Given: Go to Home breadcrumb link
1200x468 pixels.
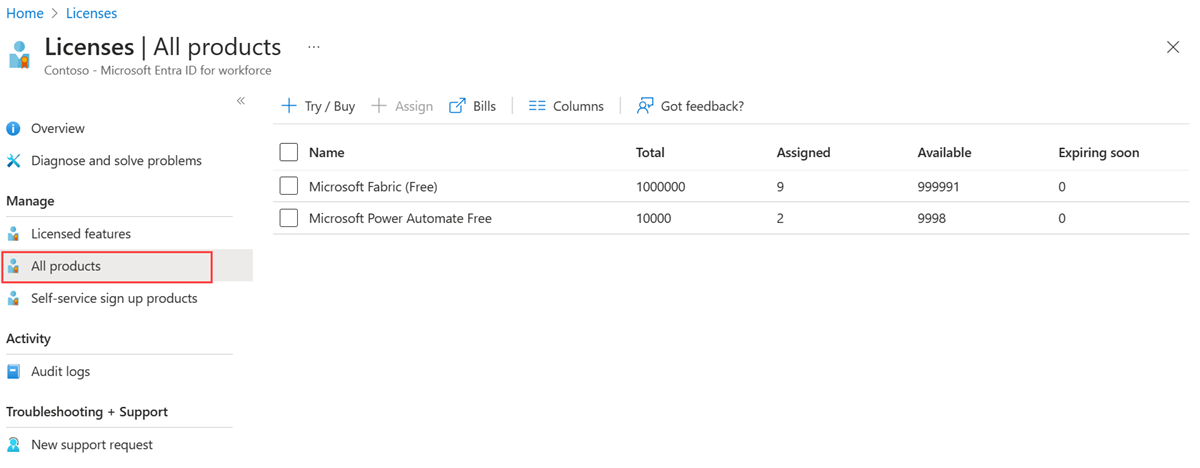Looking at the screenshot, I should coord(25,13).
